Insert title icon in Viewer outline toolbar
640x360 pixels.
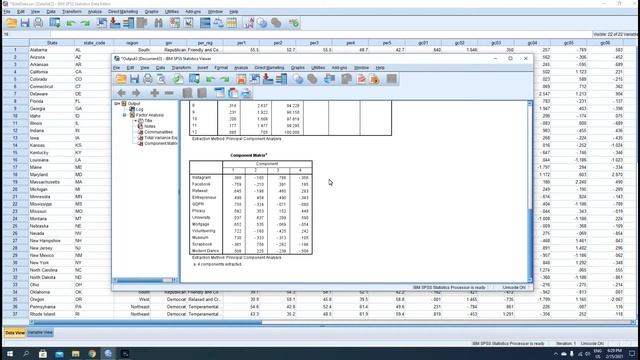(233, 93)
